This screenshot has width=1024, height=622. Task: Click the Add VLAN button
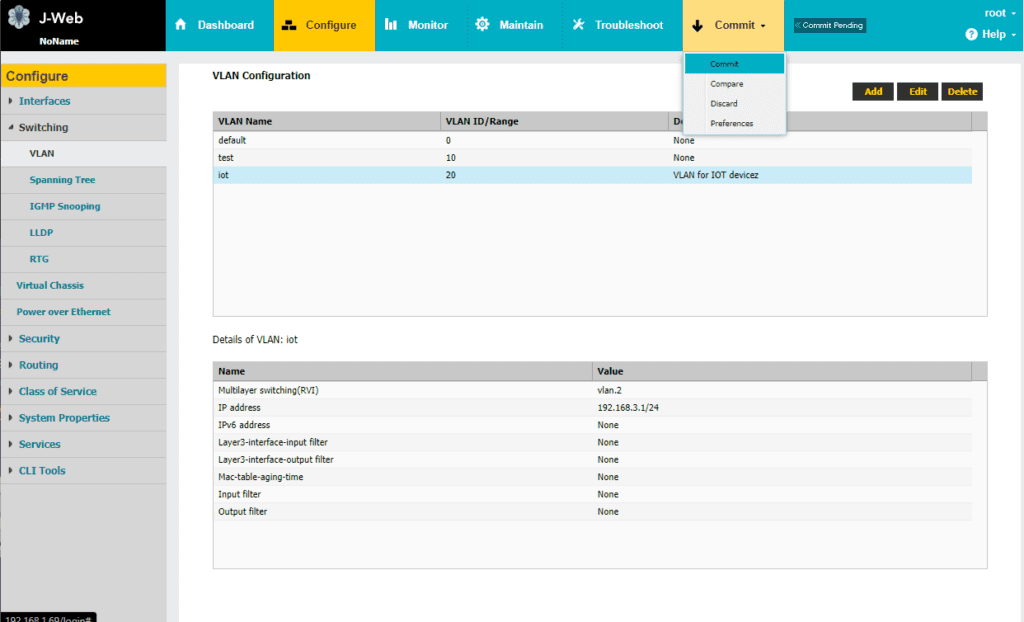872,91
